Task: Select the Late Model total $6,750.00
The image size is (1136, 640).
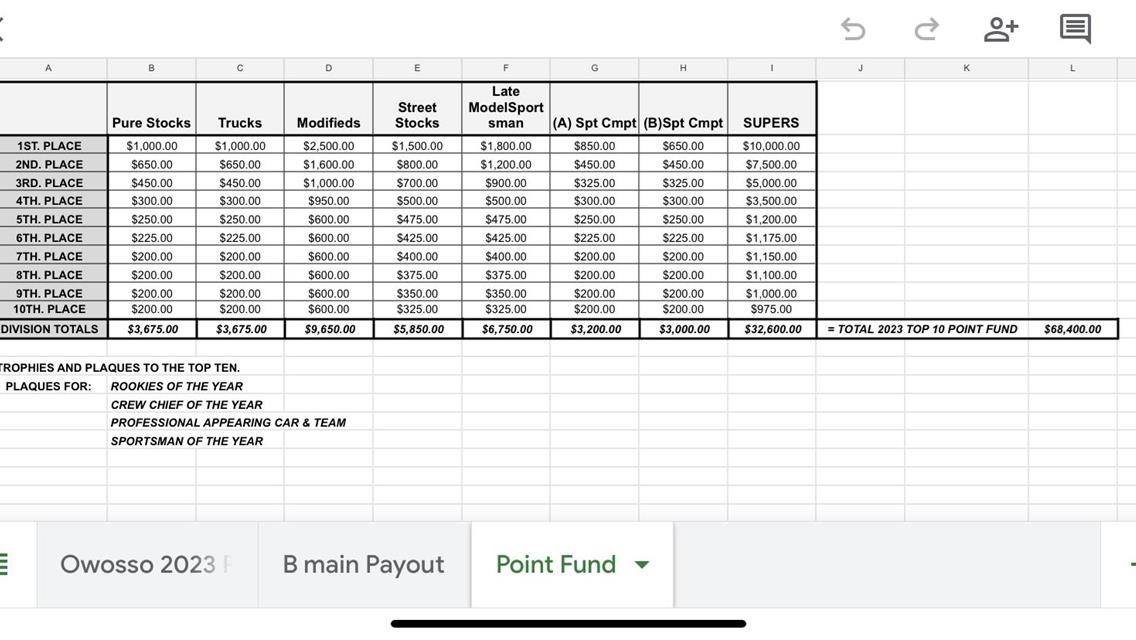Action: (506, 329)
